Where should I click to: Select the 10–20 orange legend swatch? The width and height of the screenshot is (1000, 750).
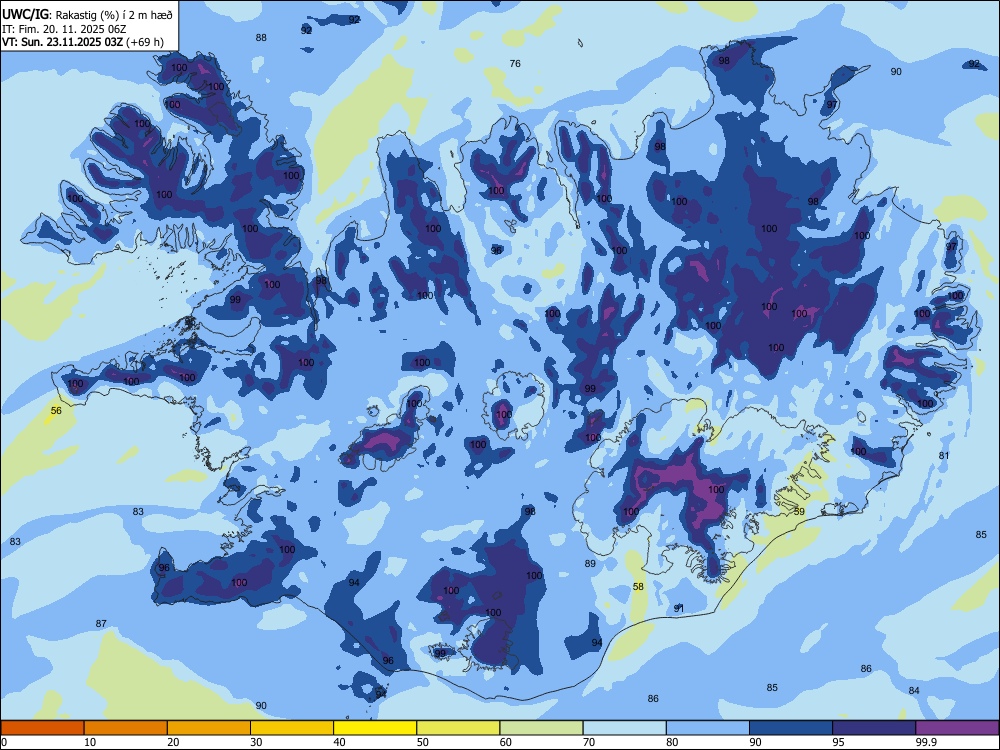coord(126,728)
